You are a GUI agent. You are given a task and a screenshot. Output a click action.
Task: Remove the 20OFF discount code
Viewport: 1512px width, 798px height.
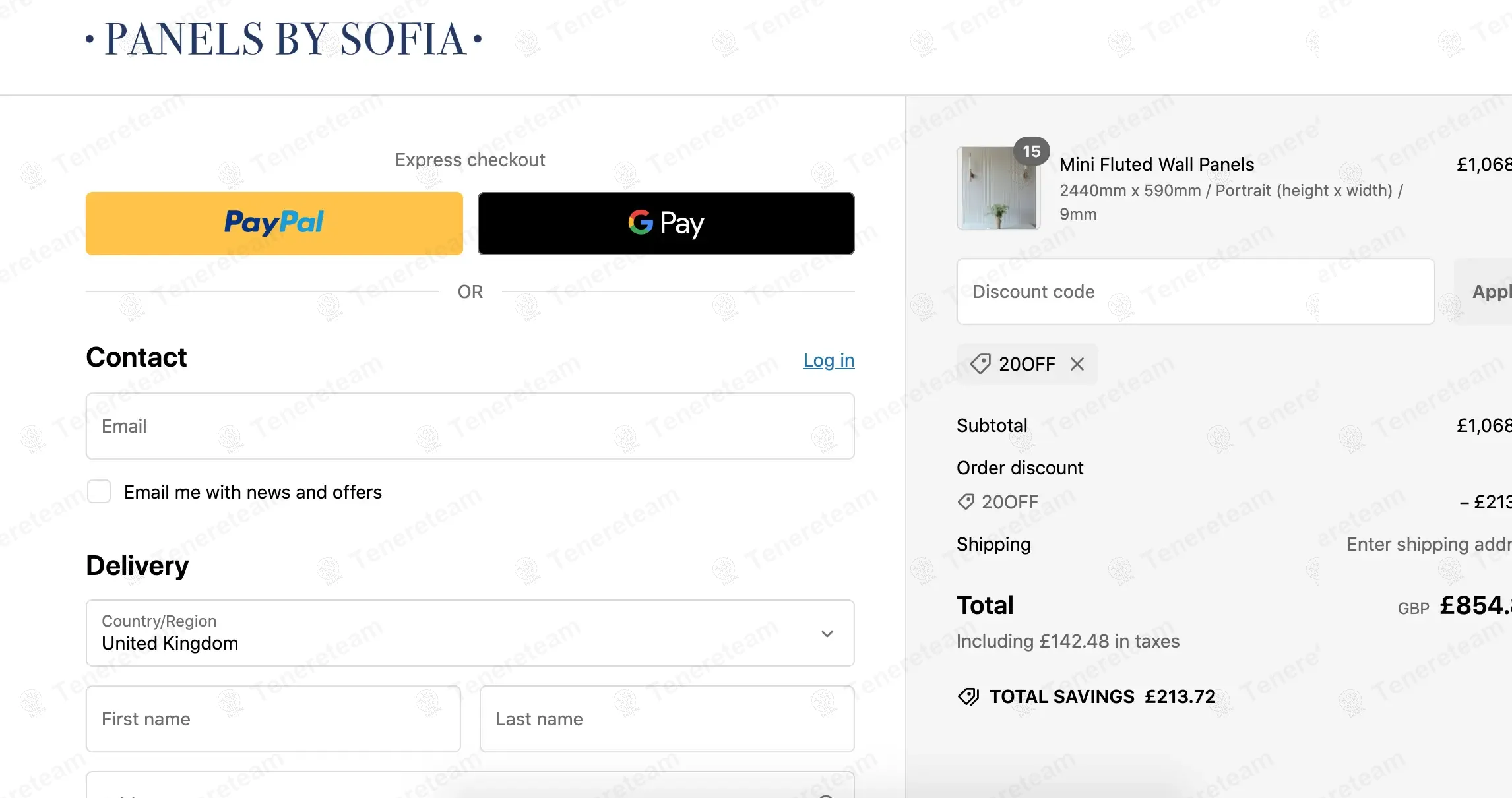[1077, 364]
